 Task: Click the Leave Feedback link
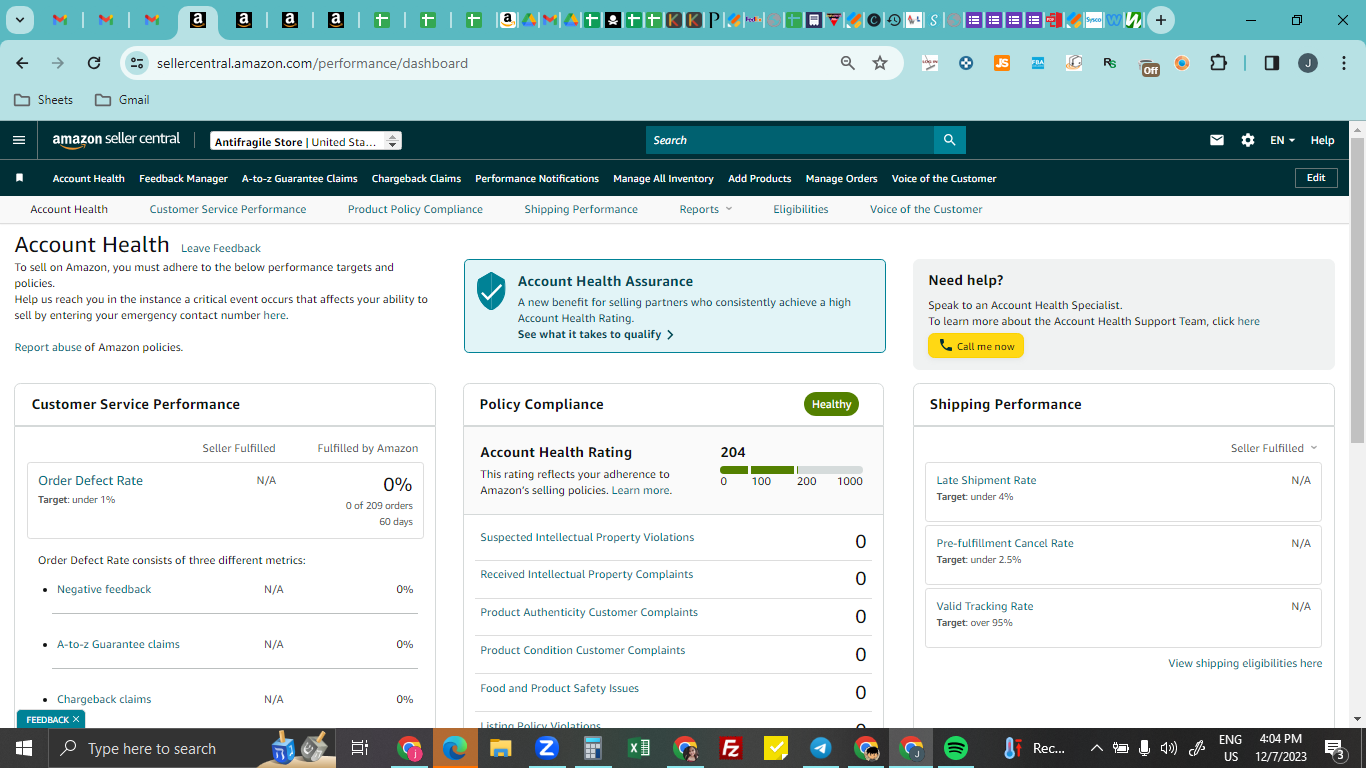221,248
